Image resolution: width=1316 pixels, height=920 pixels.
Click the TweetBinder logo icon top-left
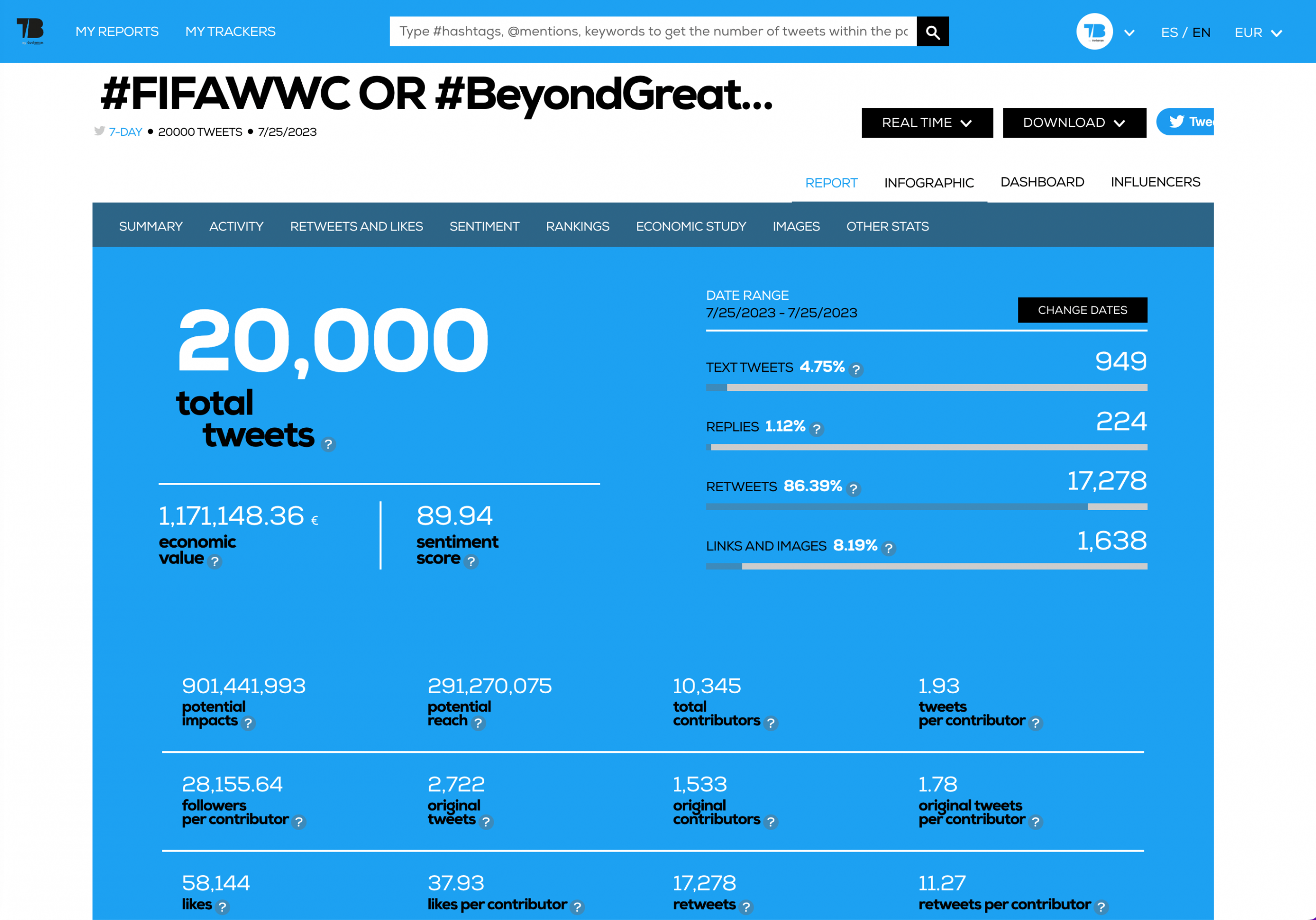pyautogui.click(x=29, y=31)
